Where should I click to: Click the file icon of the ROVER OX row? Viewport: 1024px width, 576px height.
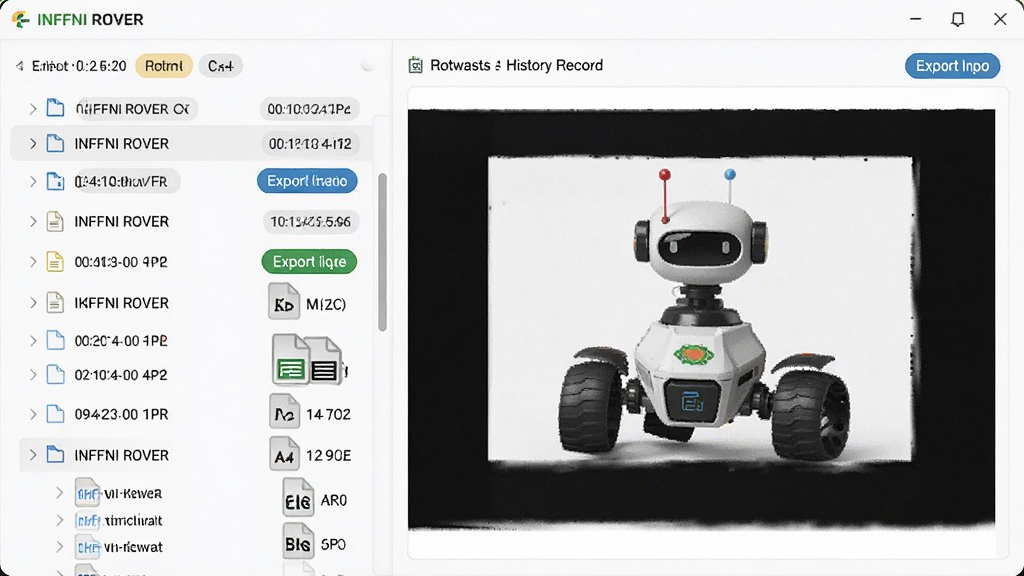pyautogui.click(x=56, y=108)
